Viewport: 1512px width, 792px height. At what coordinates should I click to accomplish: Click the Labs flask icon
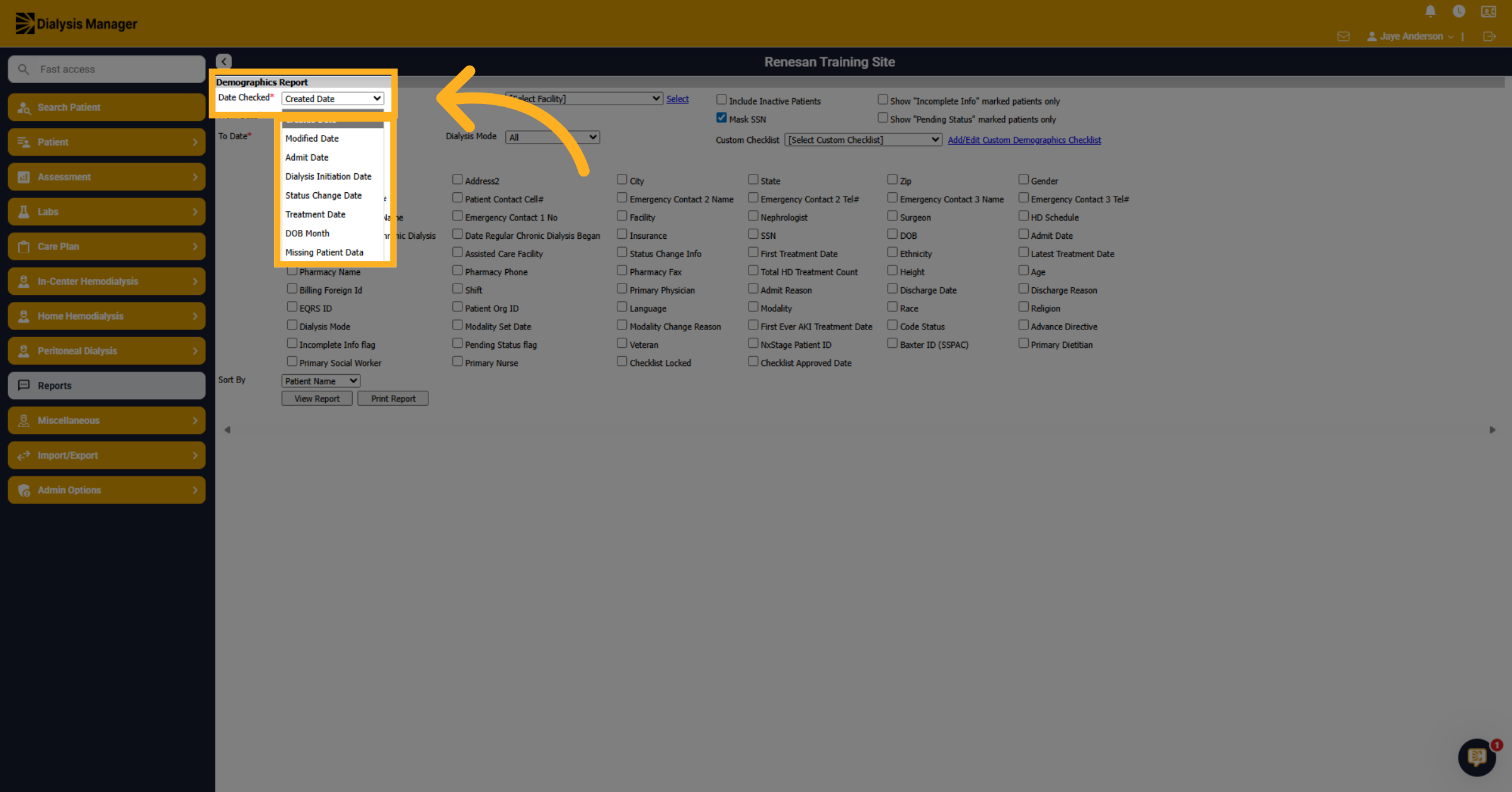click(24, 212)
